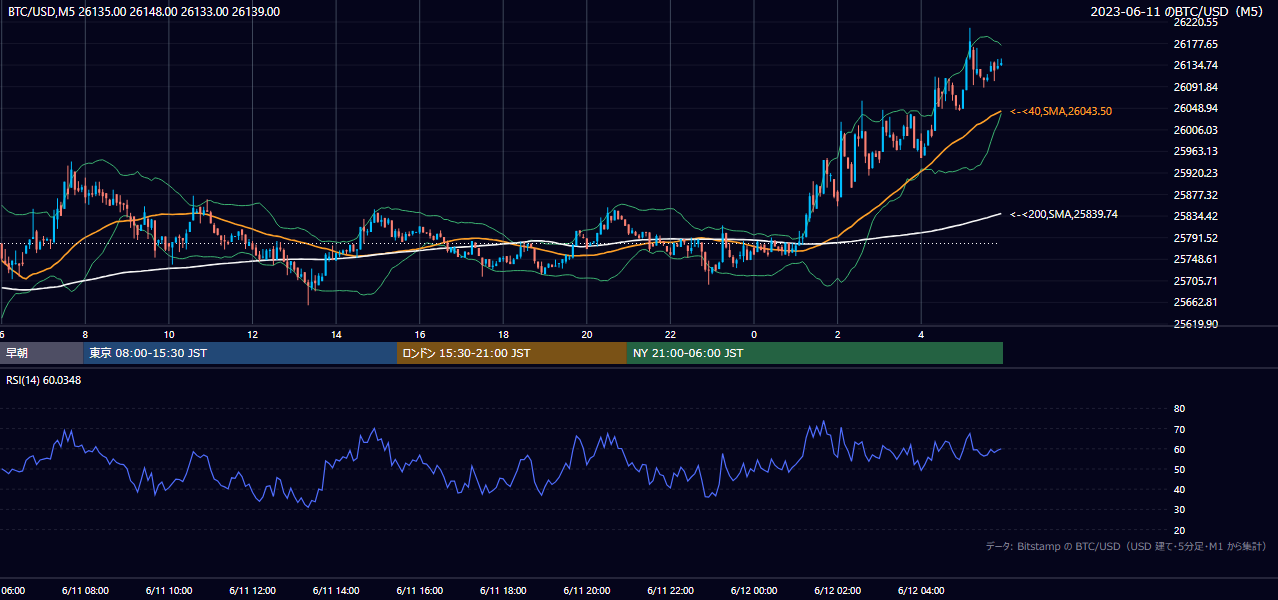Click the hour 4 chart axis tick

[921, 335]
